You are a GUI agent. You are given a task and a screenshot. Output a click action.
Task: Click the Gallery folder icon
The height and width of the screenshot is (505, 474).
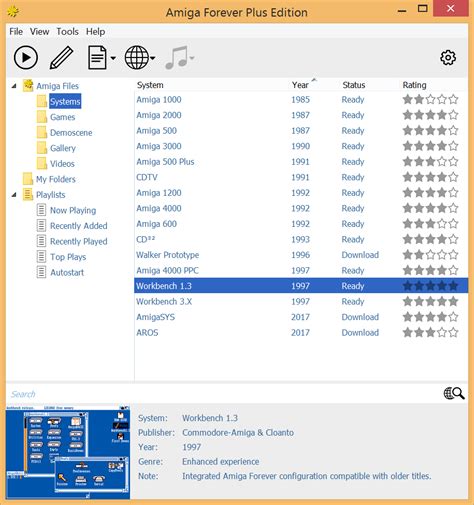click(42, 148)
